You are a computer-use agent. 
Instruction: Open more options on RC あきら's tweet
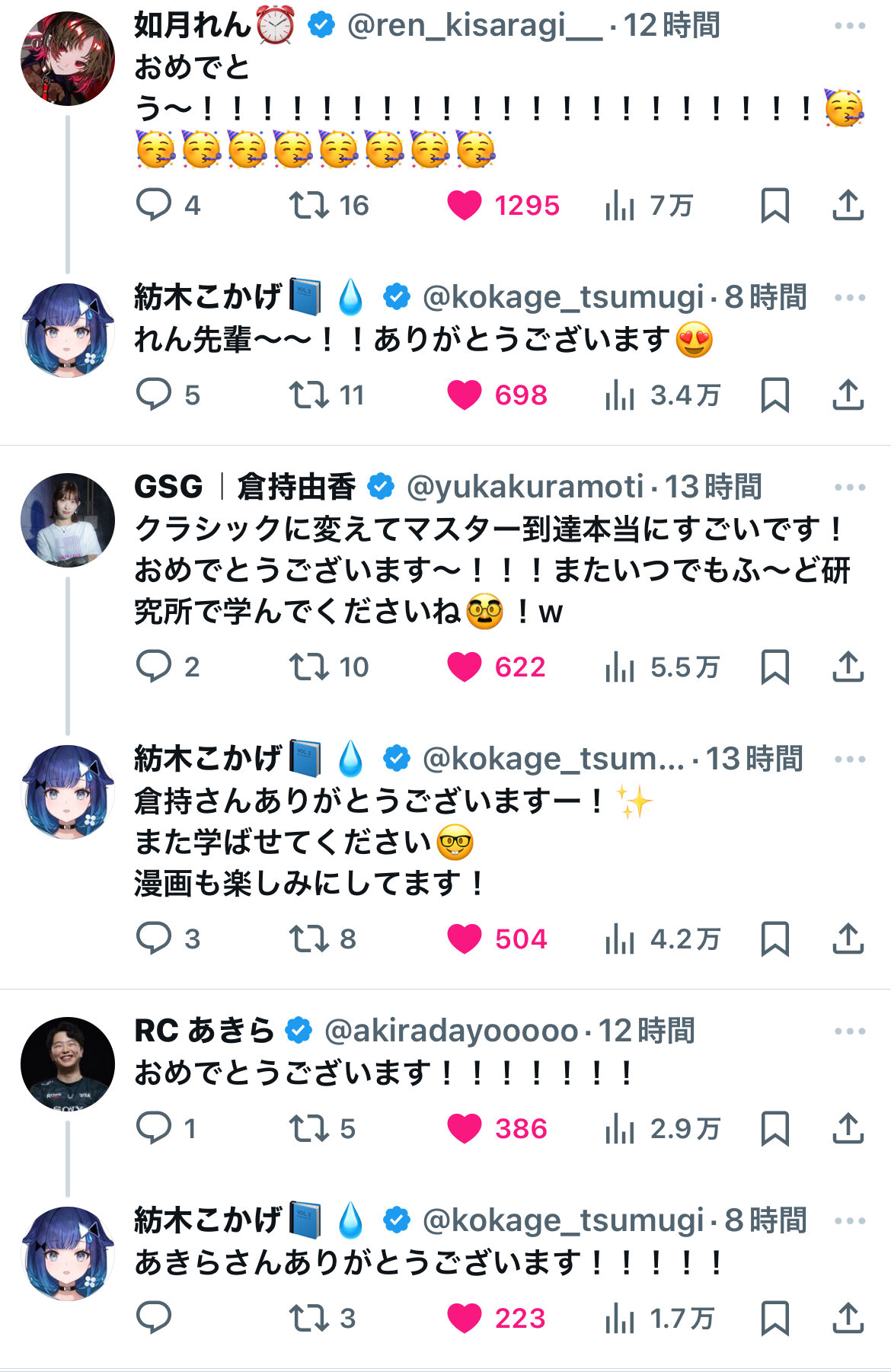pos(849,1031)
